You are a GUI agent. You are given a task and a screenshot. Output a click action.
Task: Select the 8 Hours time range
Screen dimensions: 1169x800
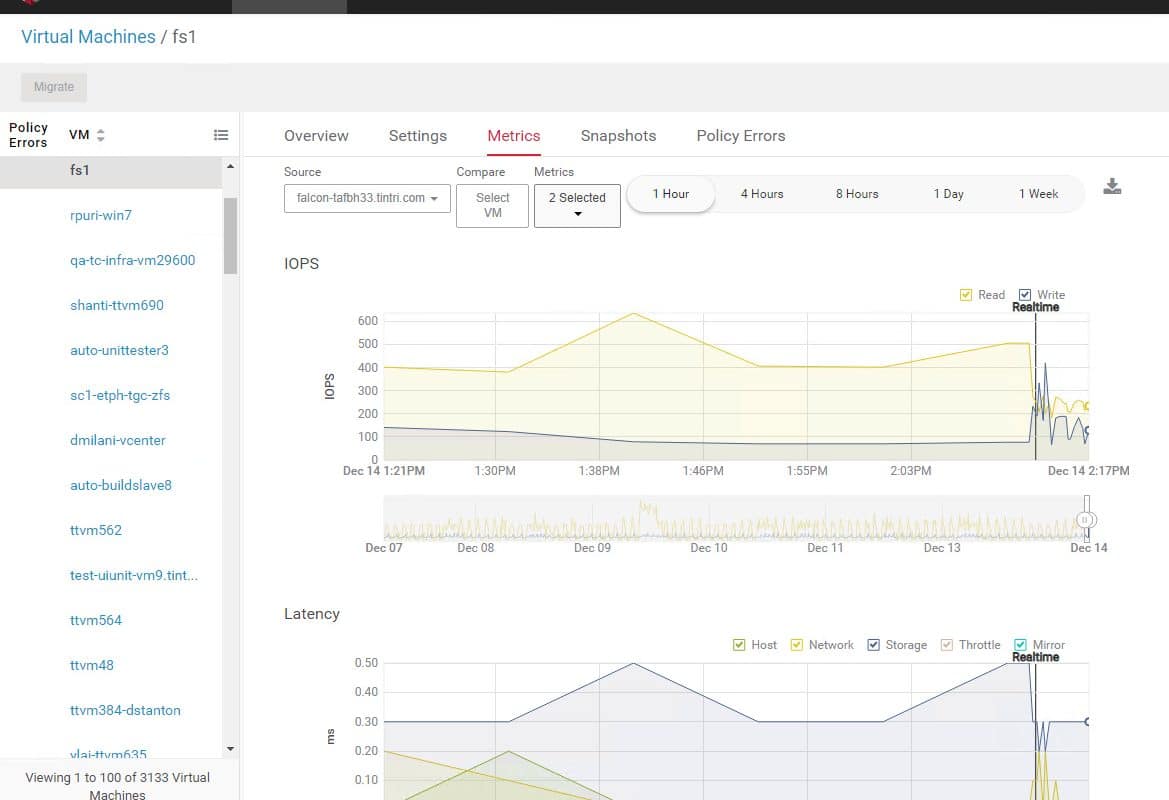pos(857,194)
